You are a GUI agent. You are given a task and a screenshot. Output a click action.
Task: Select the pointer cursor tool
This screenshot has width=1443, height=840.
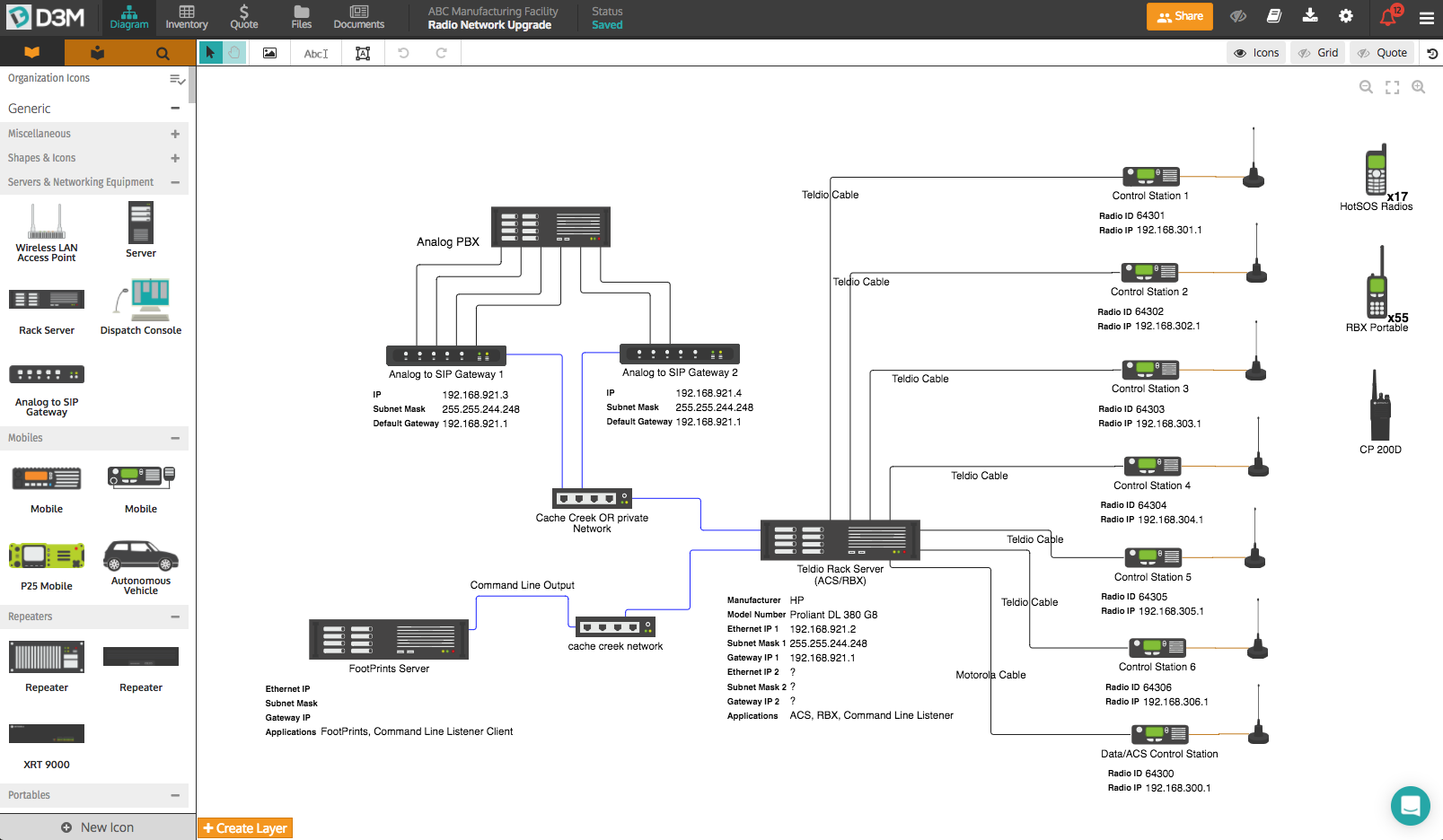tap(210, 53)
